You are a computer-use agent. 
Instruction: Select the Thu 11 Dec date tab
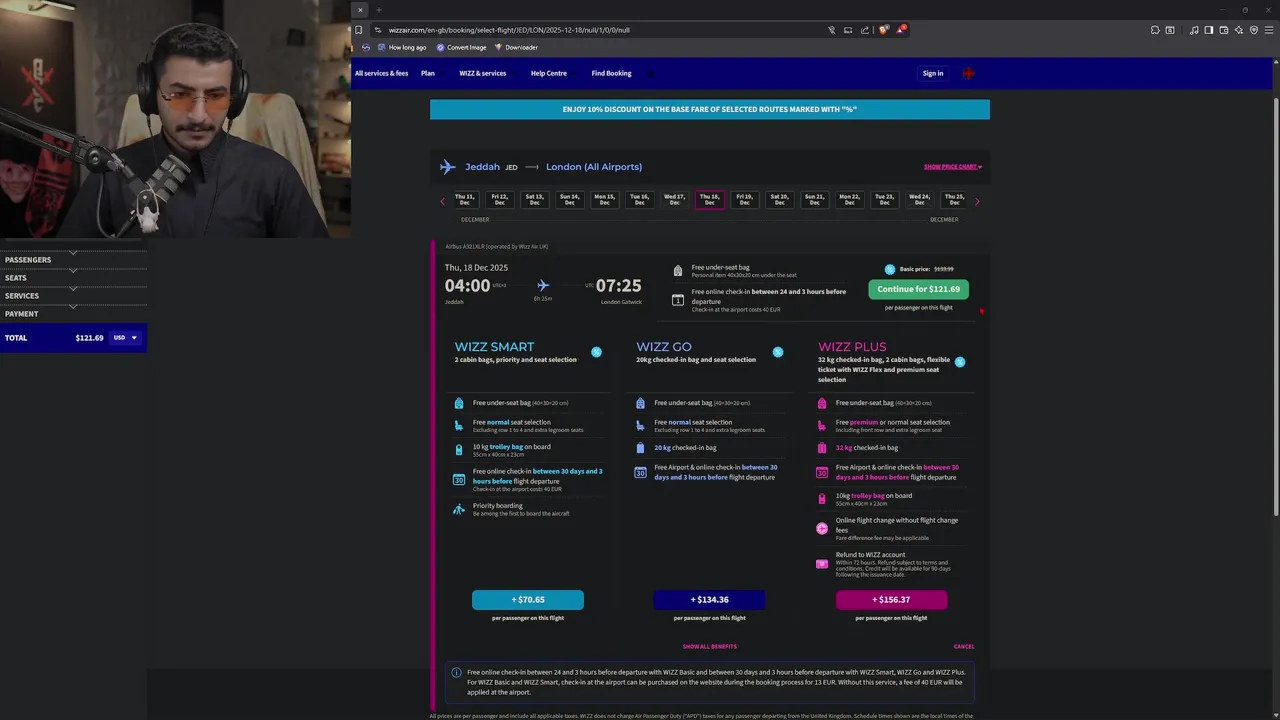tap(464, 200)
